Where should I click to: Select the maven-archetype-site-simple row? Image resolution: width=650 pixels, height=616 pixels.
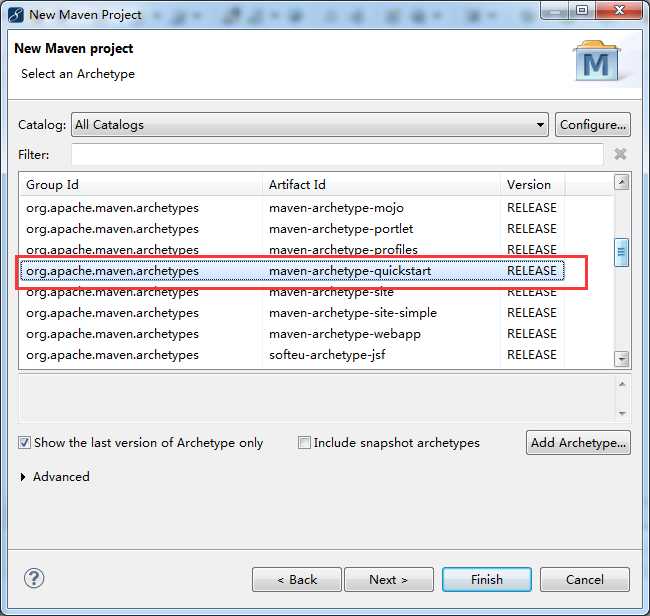click(292, 313)
